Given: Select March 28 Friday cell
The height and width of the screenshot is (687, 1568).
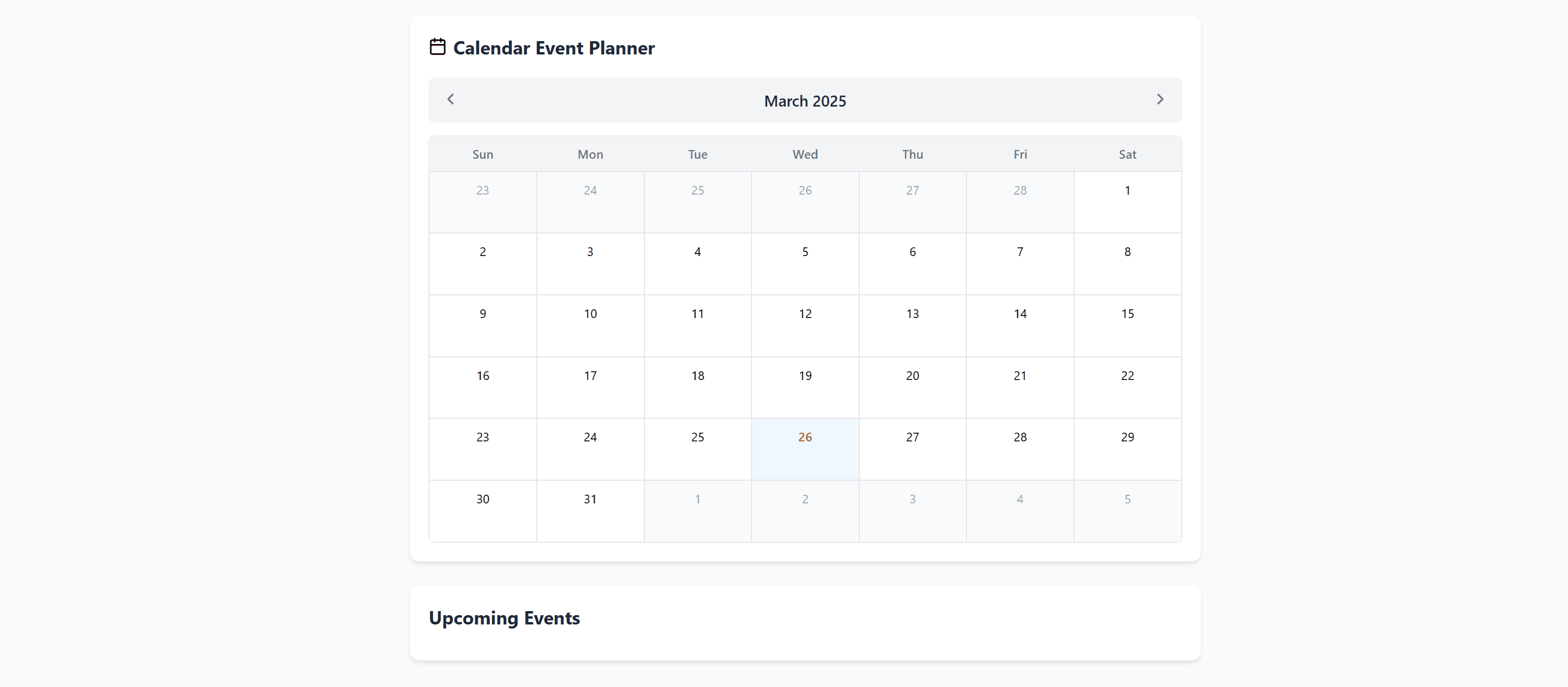Looking at the screenshot, I should click(1020, 449).
